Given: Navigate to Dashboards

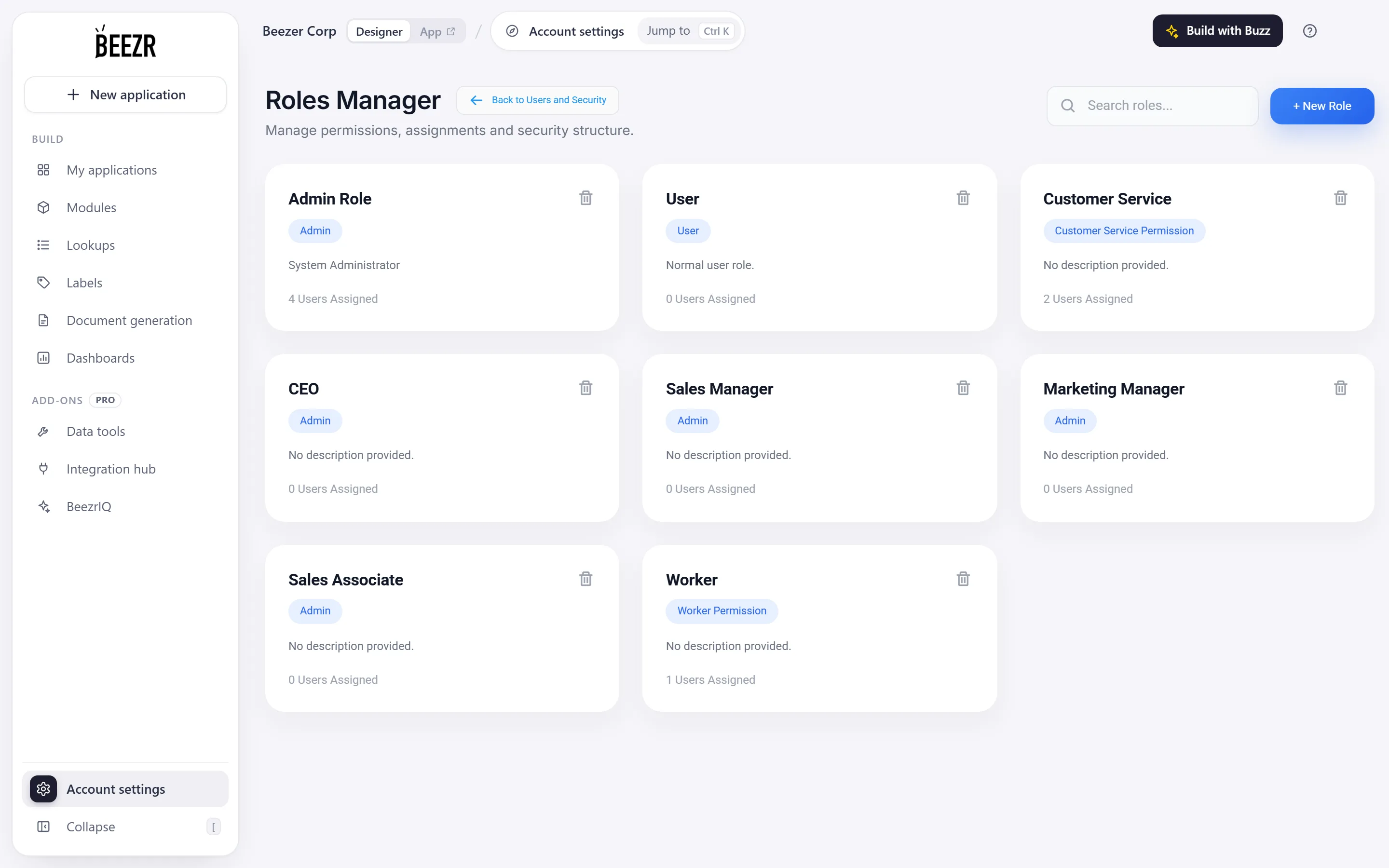Looking at the screenshot, I should click(x=125, y=358).
